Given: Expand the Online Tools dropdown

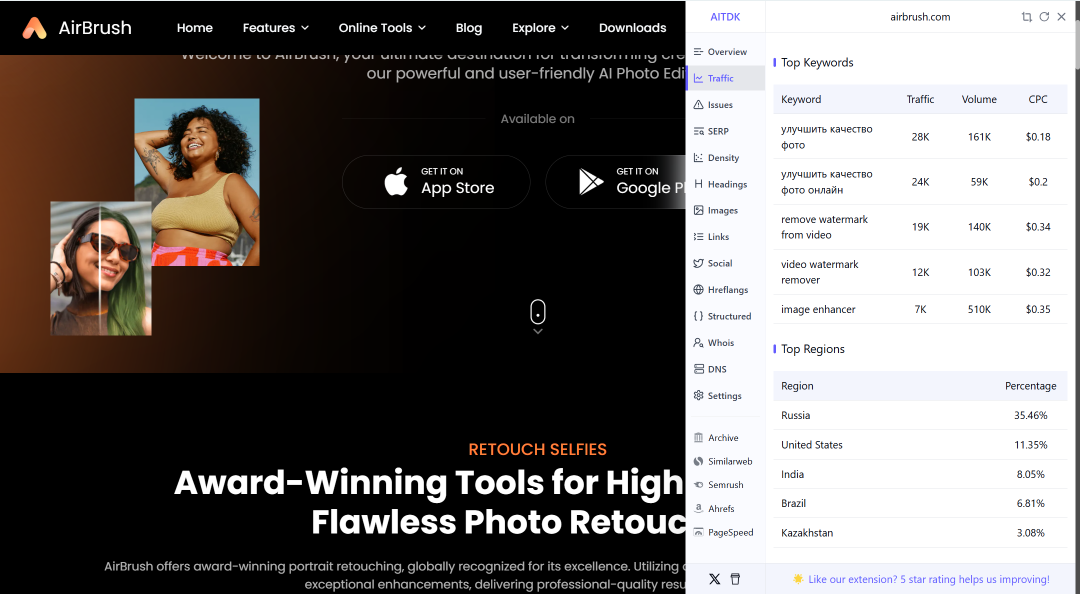Looking at the screenshot, I should click(382, 28).
